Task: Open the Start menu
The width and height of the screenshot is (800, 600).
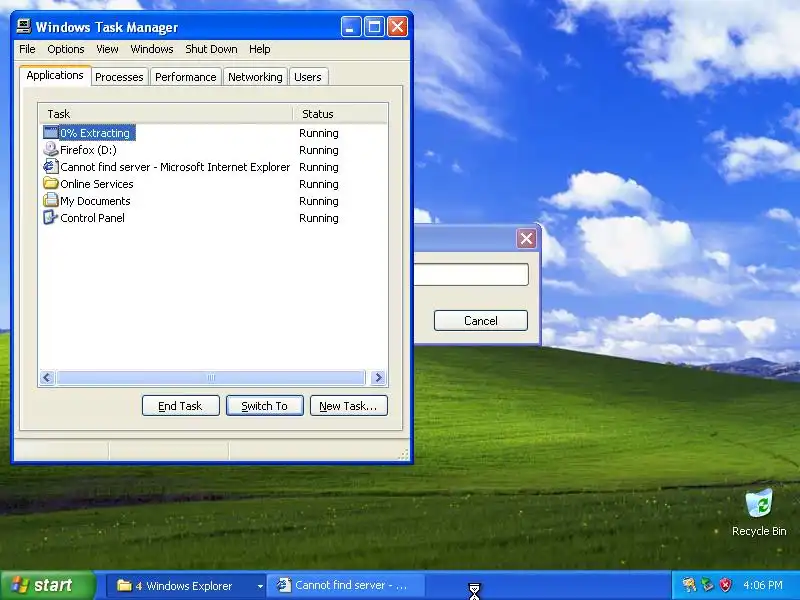Action: (x=47, y=585)
